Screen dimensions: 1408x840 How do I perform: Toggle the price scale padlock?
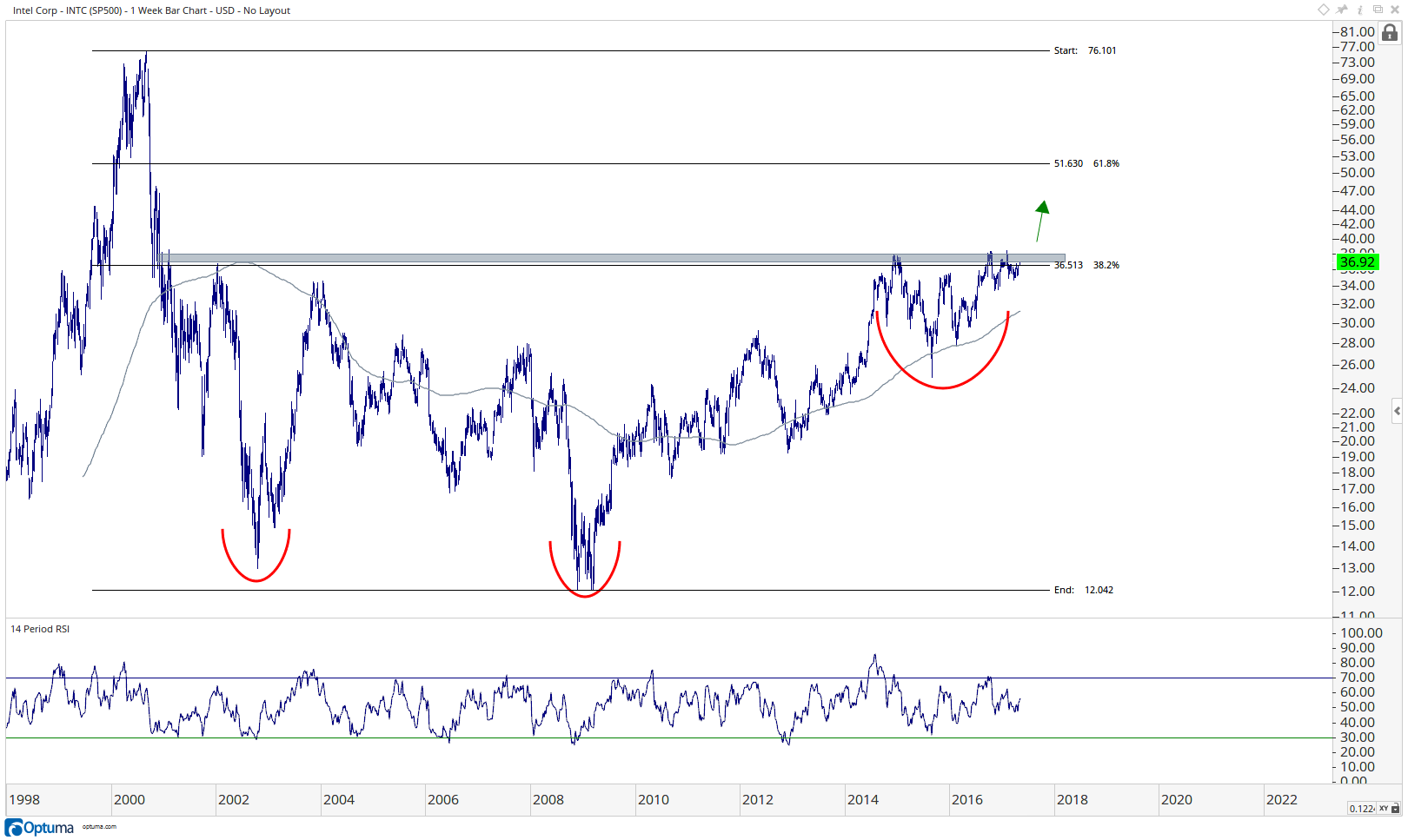pos(1390,33)
